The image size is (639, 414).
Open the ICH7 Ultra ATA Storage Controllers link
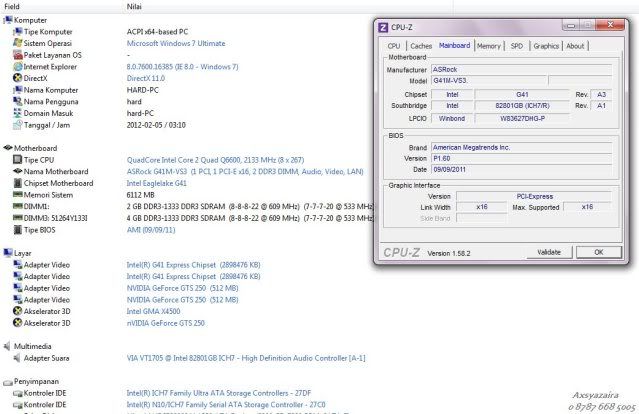tap(219, 393)
